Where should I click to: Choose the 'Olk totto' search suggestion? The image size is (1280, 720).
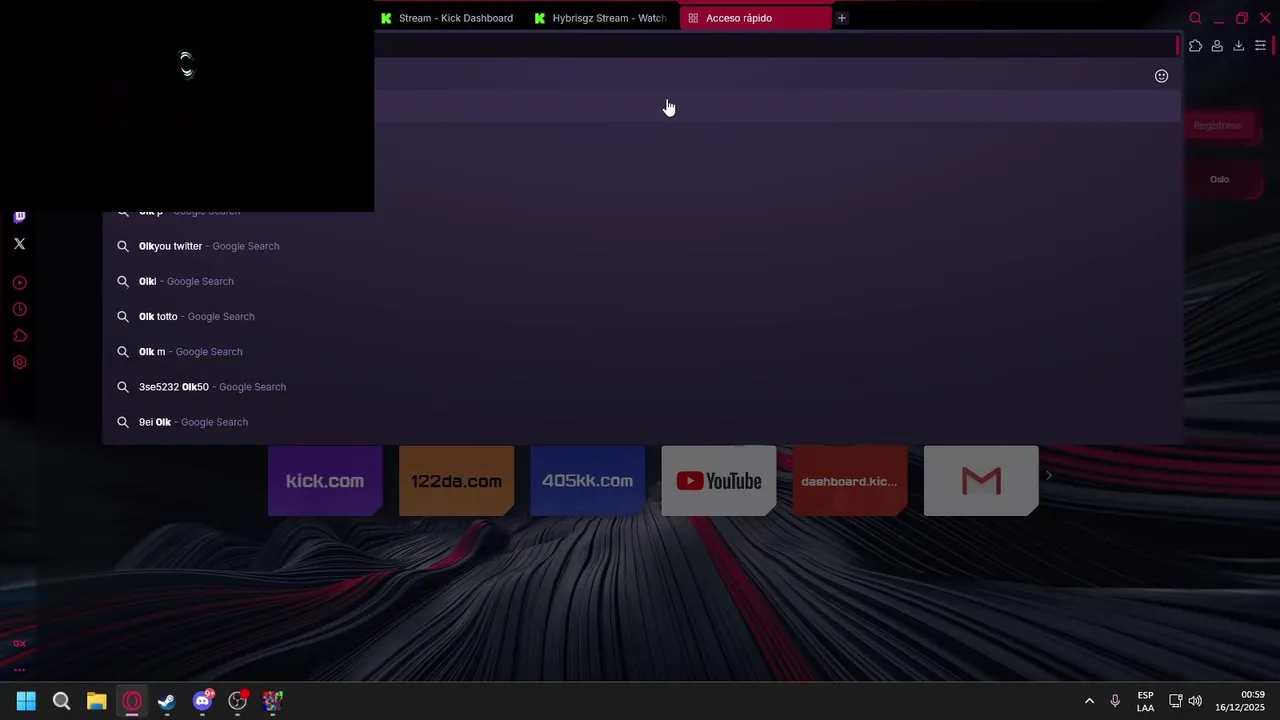click(x=642, y=316)
